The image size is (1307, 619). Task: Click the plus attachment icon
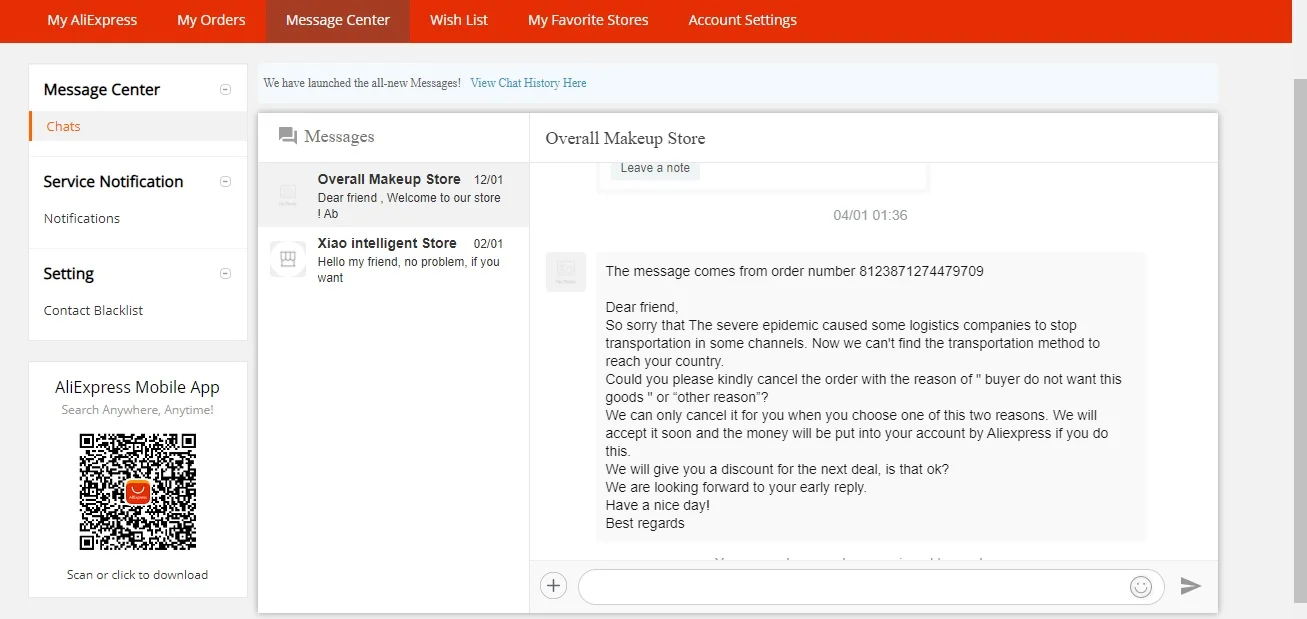553,586
